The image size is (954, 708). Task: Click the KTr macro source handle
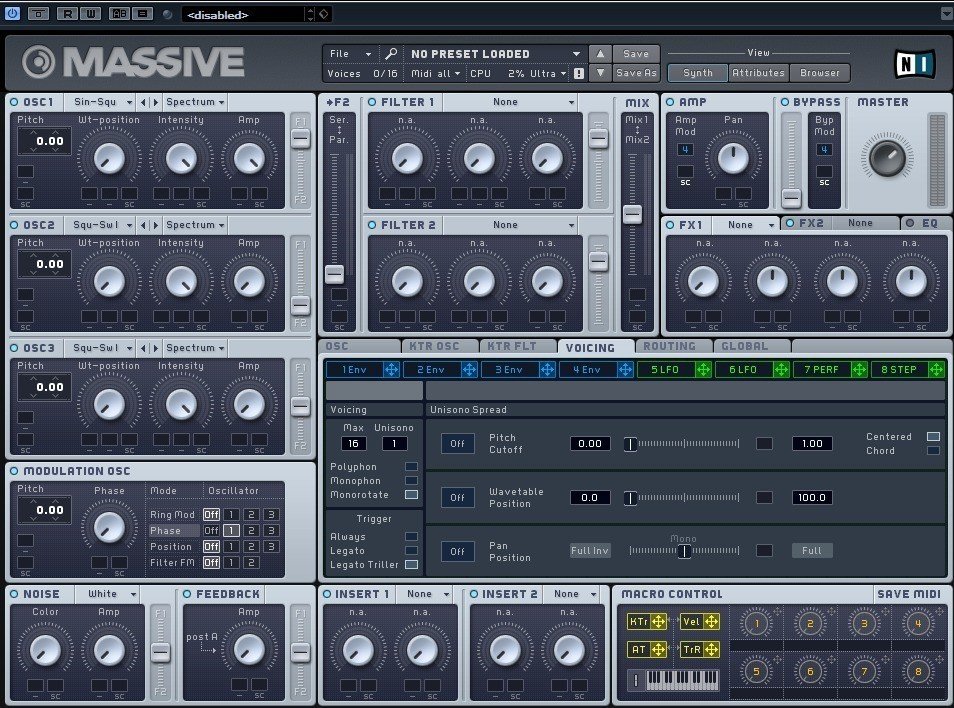click(x=658, y=622)
